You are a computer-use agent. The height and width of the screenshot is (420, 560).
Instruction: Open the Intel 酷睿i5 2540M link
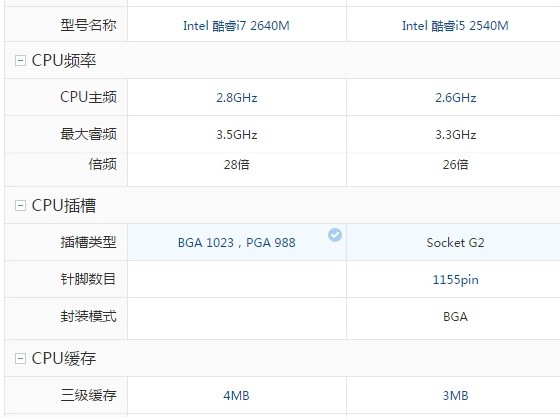[455, 26]
